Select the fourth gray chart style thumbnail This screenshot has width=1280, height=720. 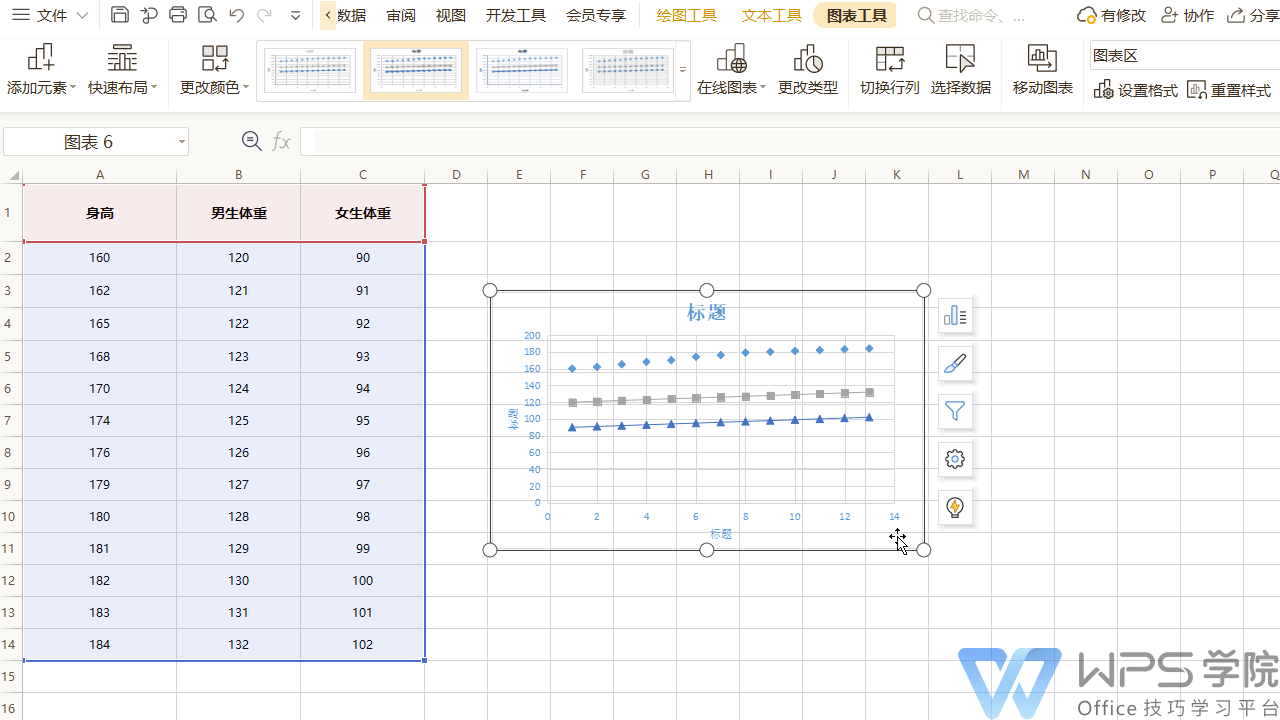click(x=628, y=70)
